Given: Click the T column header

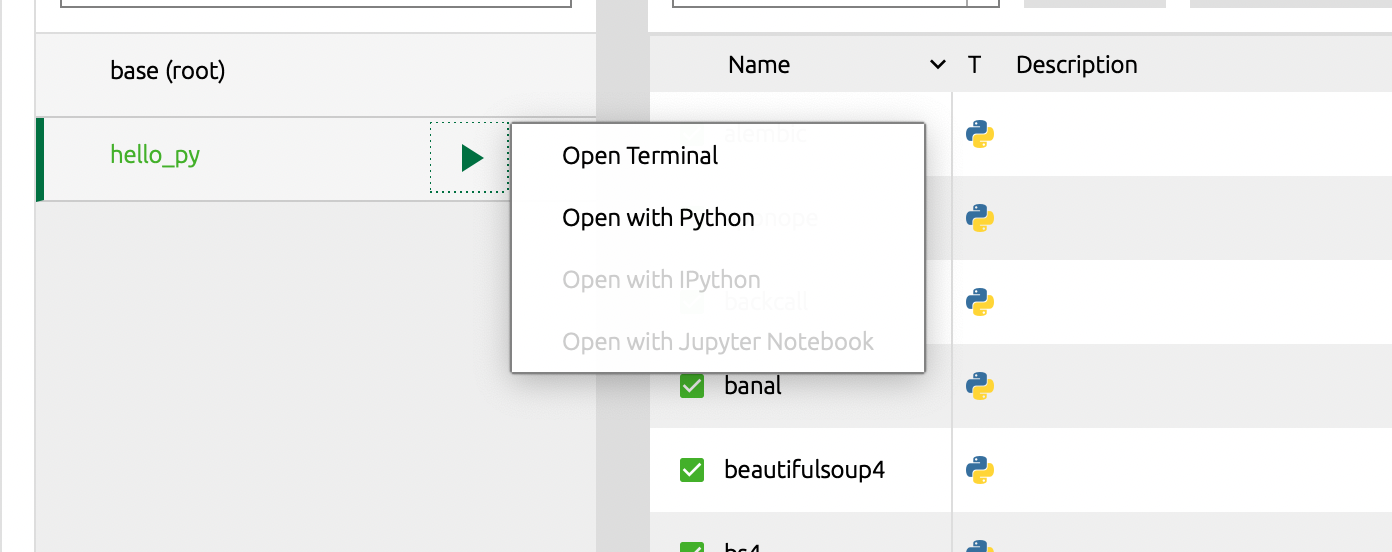Looking at the screenshot, I should point(974,65).
